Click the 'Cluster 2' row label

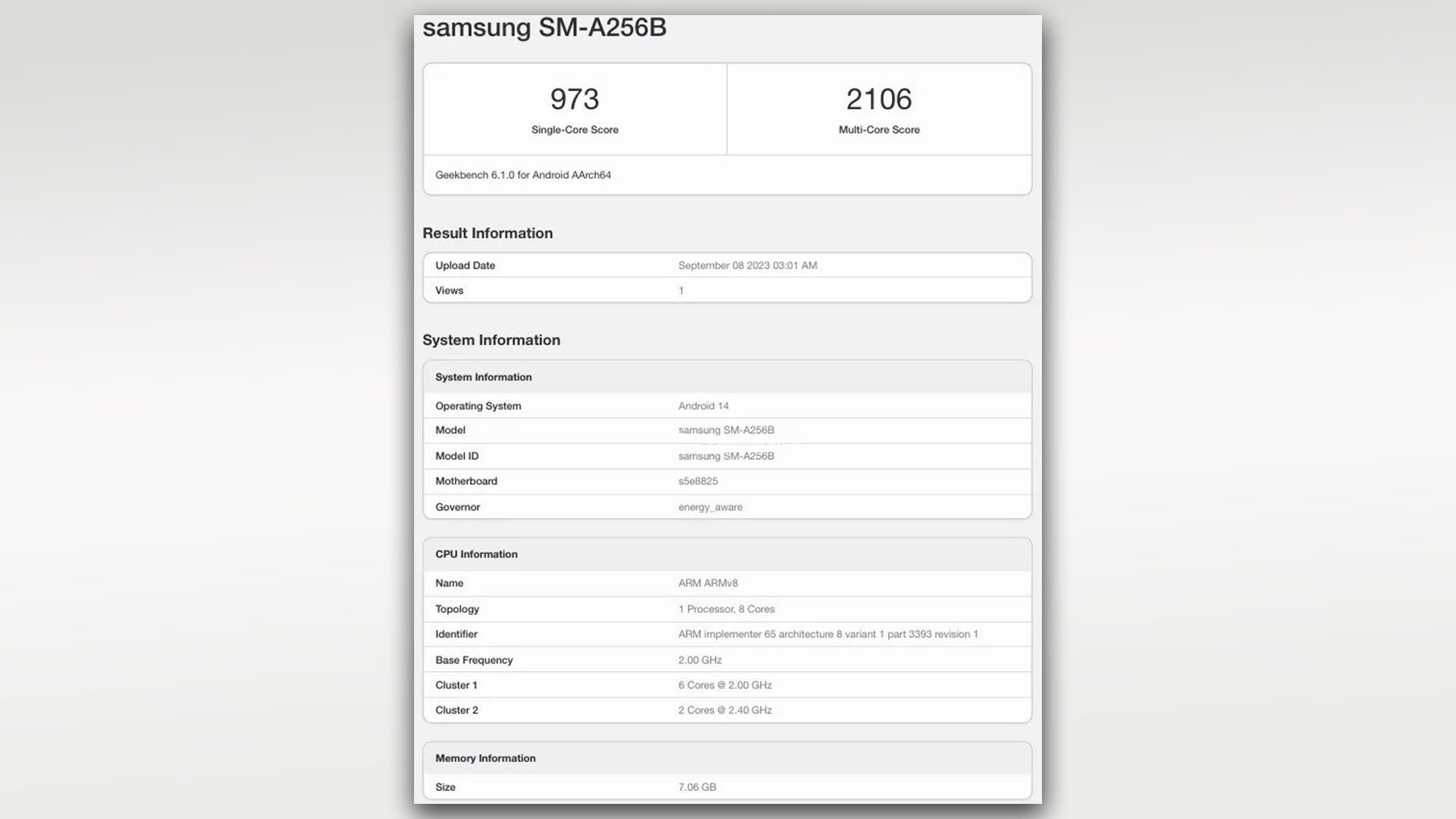[457, 710]
